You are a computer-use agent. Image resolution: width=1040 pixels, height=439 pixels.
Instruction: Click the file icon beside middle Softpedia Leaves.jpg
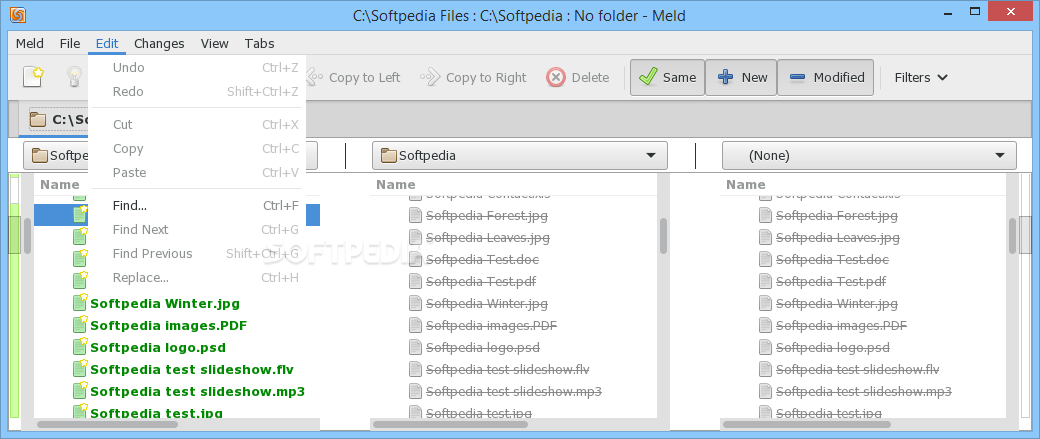pyautogui.click(x=415, y=237)
